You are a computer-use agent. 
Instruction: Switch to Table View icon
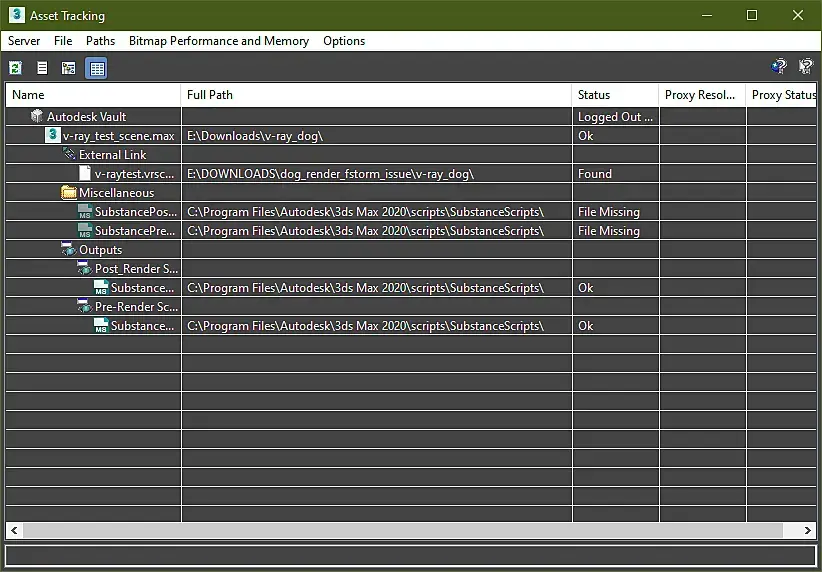(x=96, y=68)
